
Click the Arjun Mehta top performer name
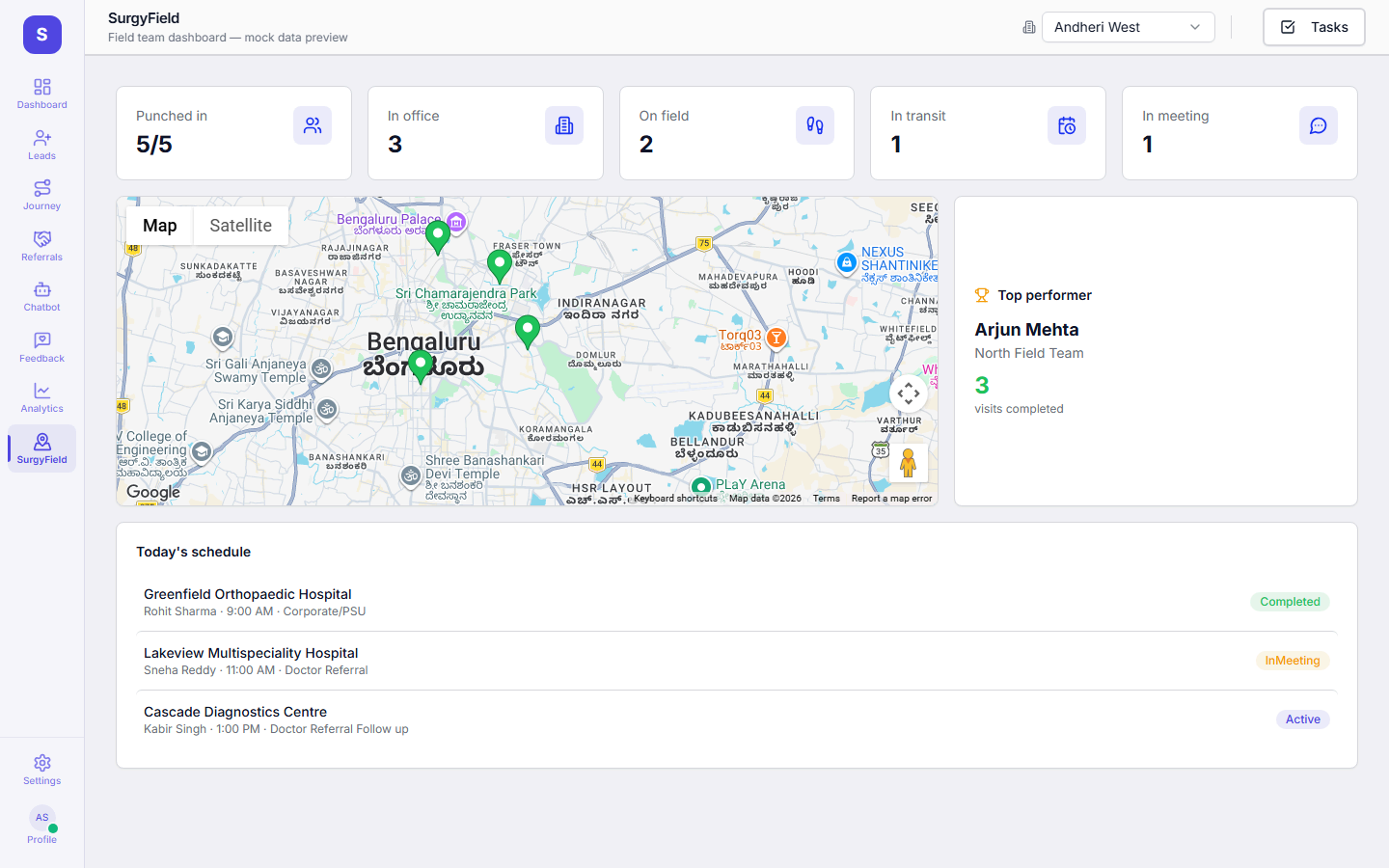[1026, 330]
